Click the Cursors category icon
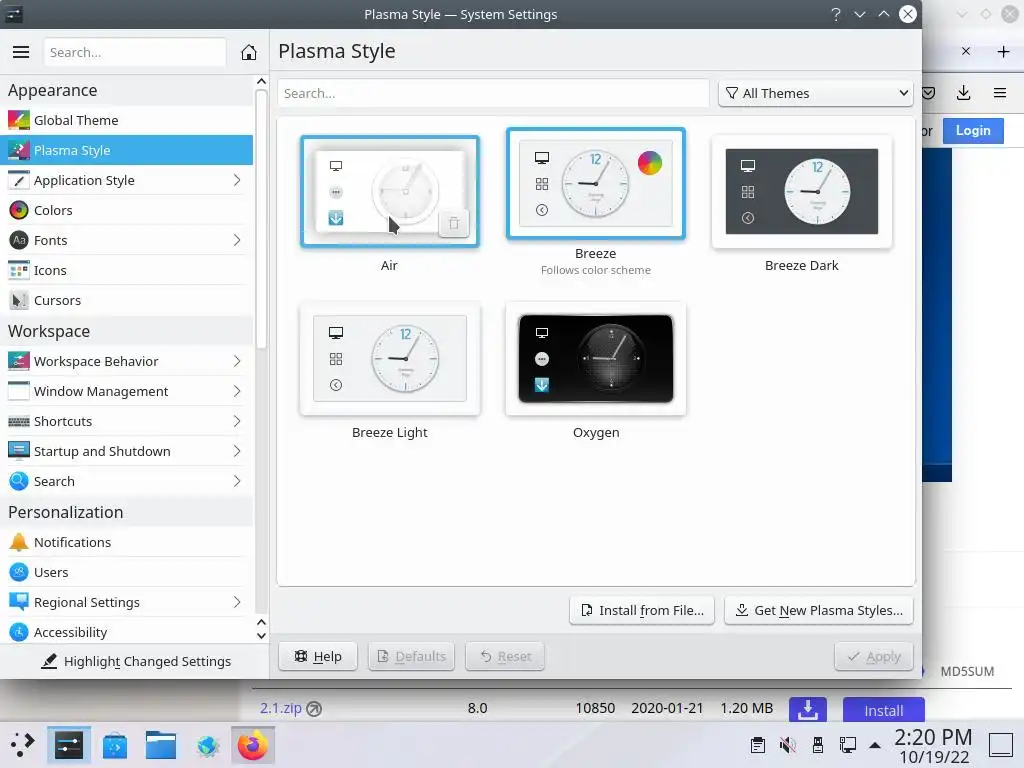The height and width of the screenshot is (768, 1024). point(18,300)
